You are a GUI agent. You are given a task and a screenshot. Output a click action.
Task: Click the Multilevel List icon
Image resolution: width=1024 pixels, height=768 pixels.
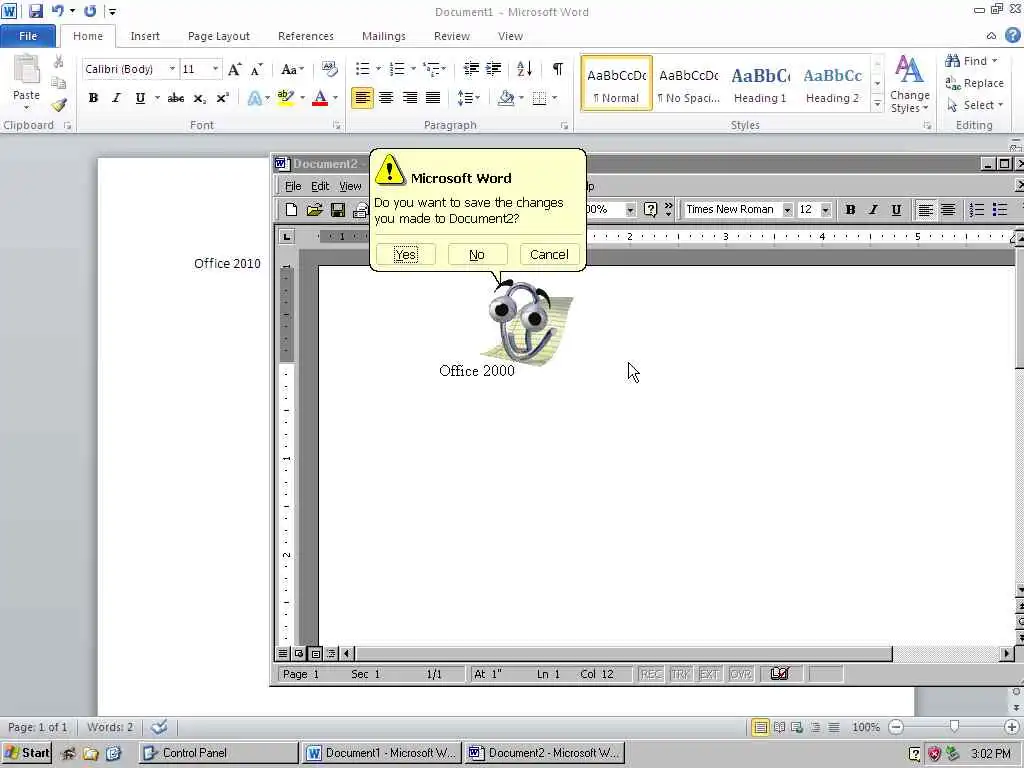[432, 69]
